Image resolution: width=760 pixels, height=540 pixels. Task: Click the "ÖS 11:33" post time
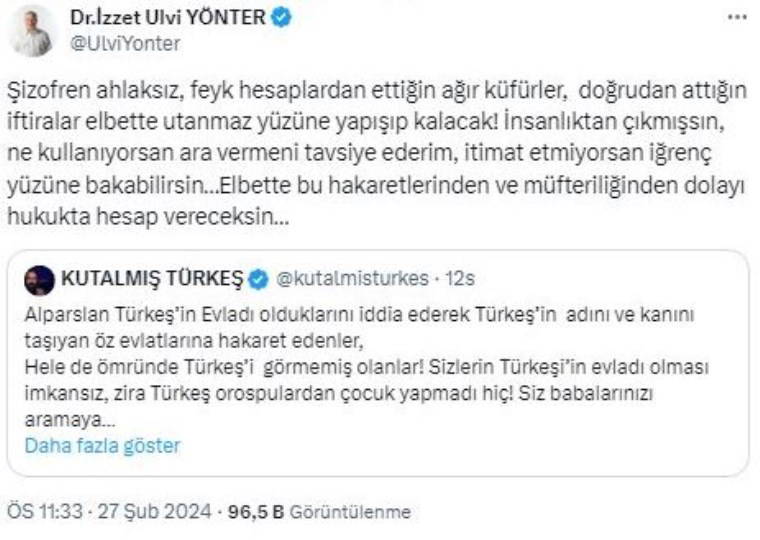pos(44,512)
